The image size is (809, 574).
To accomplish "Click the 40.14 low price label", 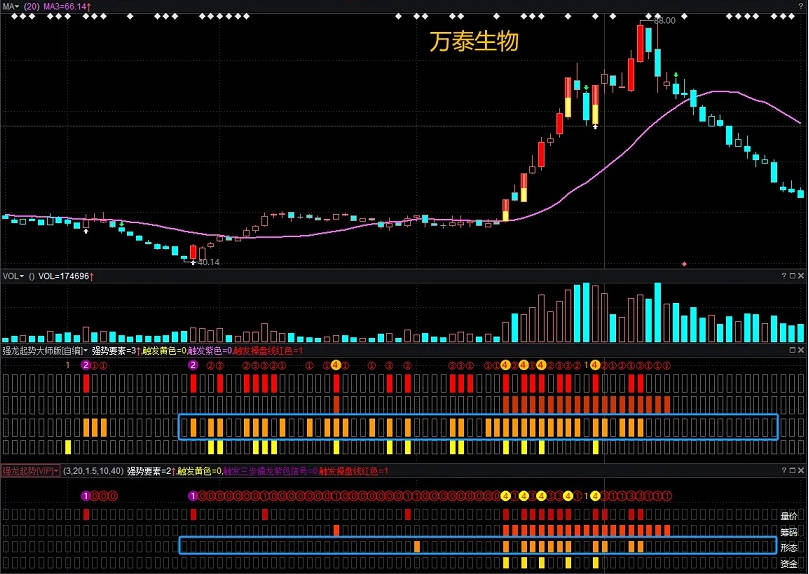I will [208, 262].
